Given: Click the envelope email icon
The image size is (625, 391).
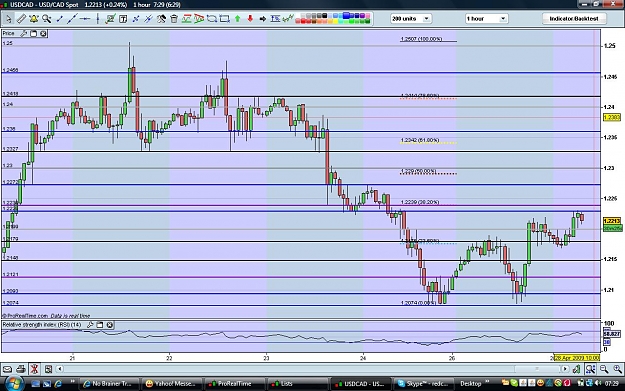Looking at the screenshot, I should 8,369.
